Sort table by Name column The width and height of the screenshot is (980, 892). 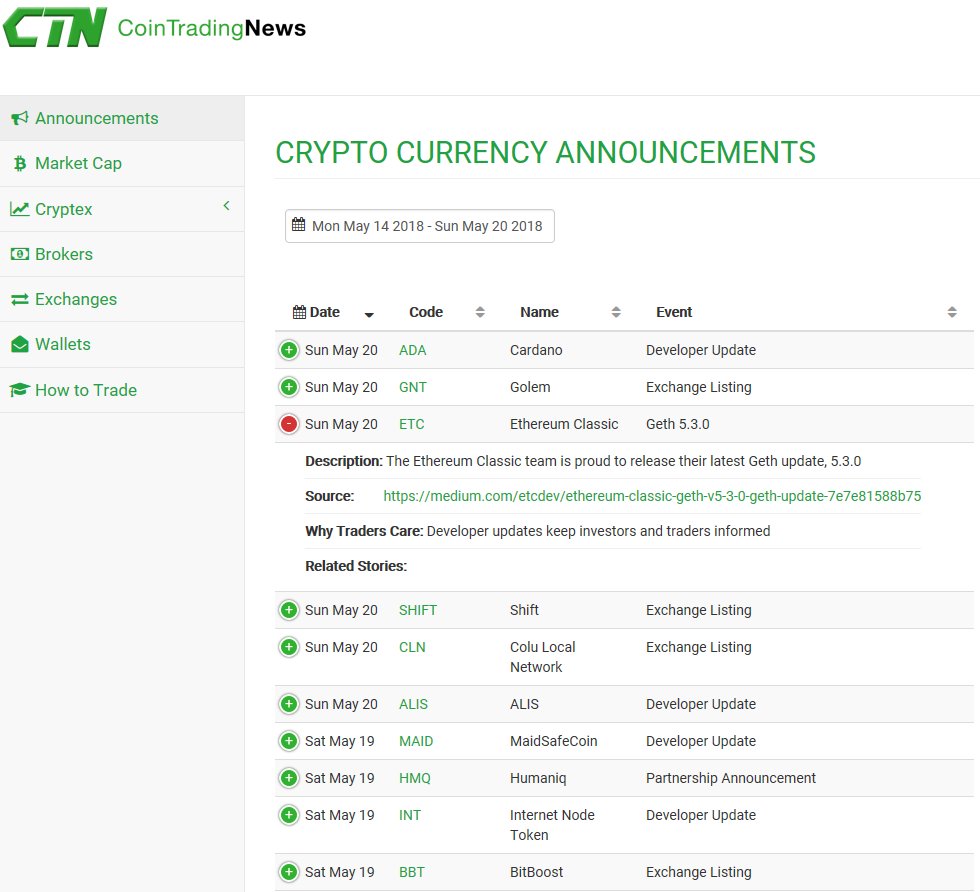[616, 312]
